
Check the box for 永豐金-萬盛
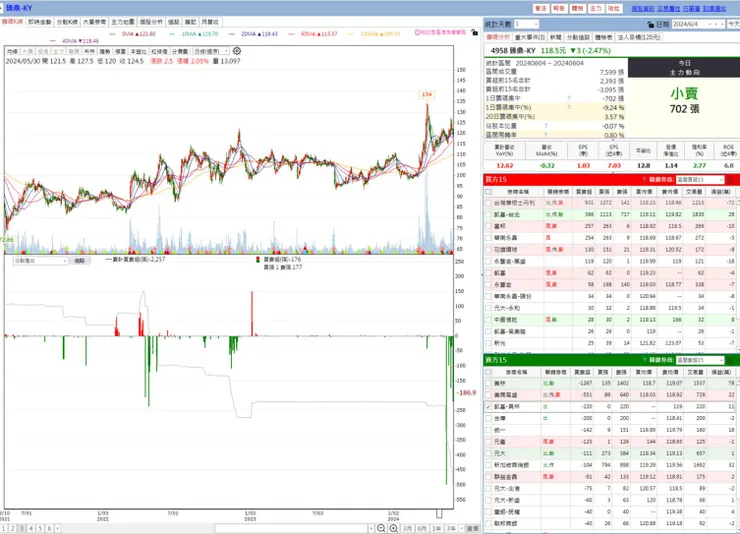pyautogui.click(x=488, y=261)
